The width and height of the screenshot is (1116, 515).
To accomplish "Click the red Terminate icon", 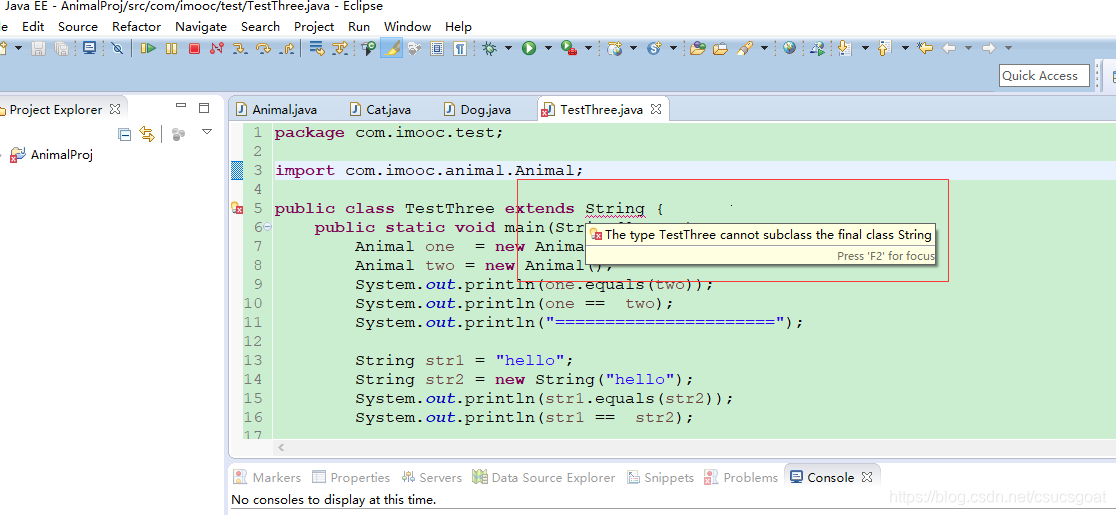I will [x=194, y=48].
